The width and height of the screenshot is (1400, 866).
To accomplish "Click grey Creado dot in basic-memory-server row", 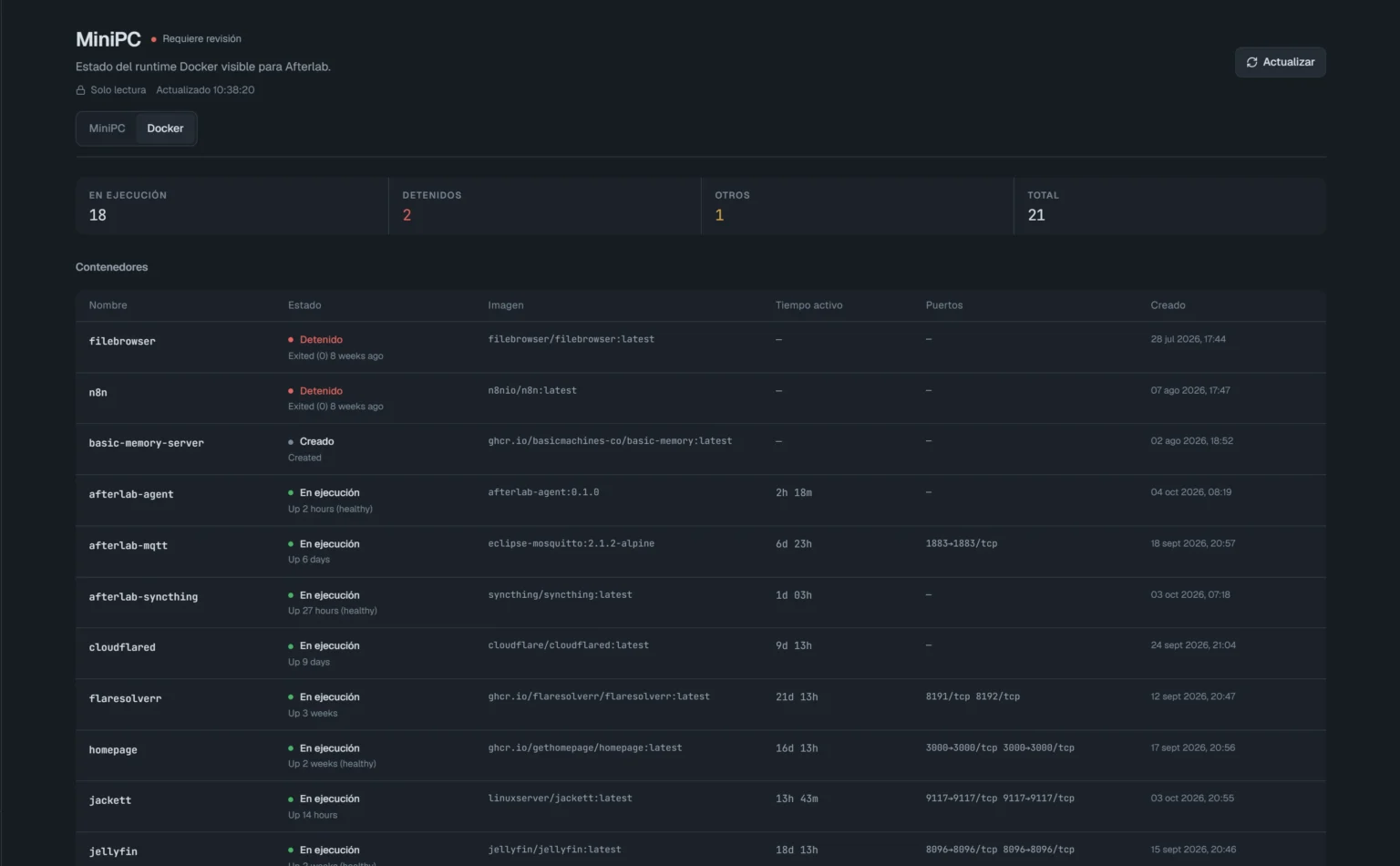I will pos(291,442).
